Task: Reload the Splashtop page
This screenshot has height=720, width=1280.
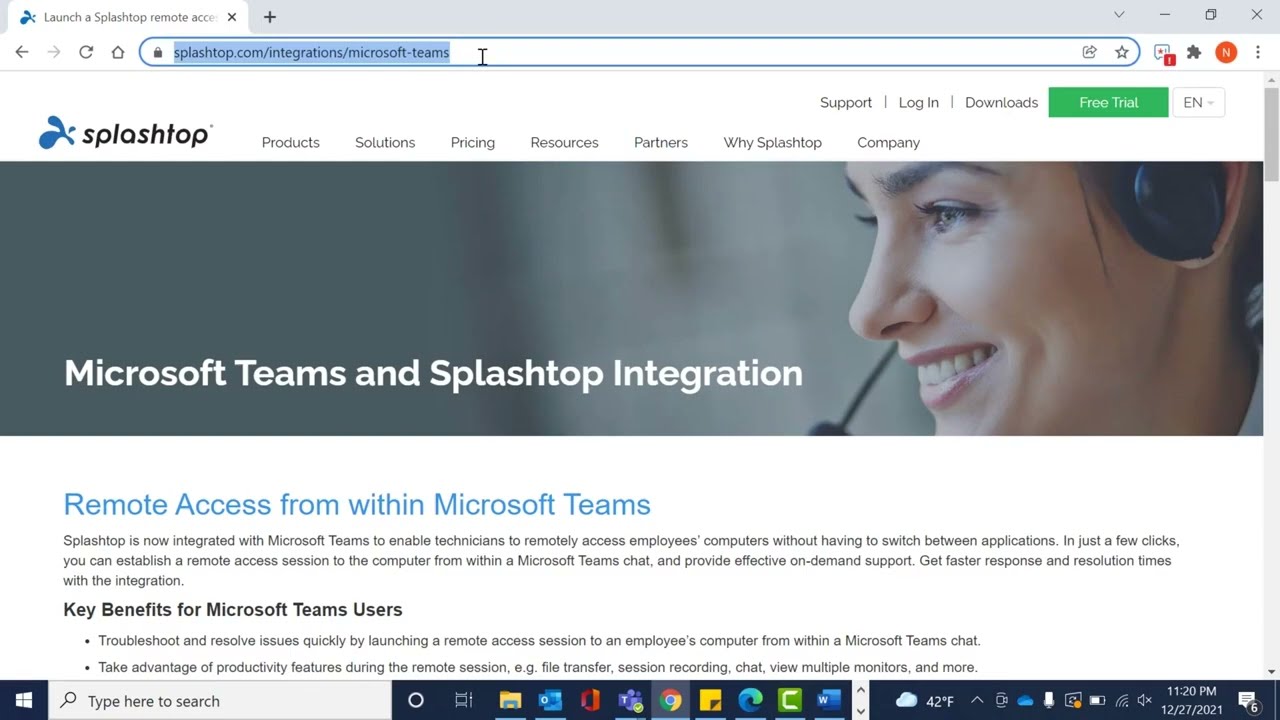Action: [x=86, y=52]
